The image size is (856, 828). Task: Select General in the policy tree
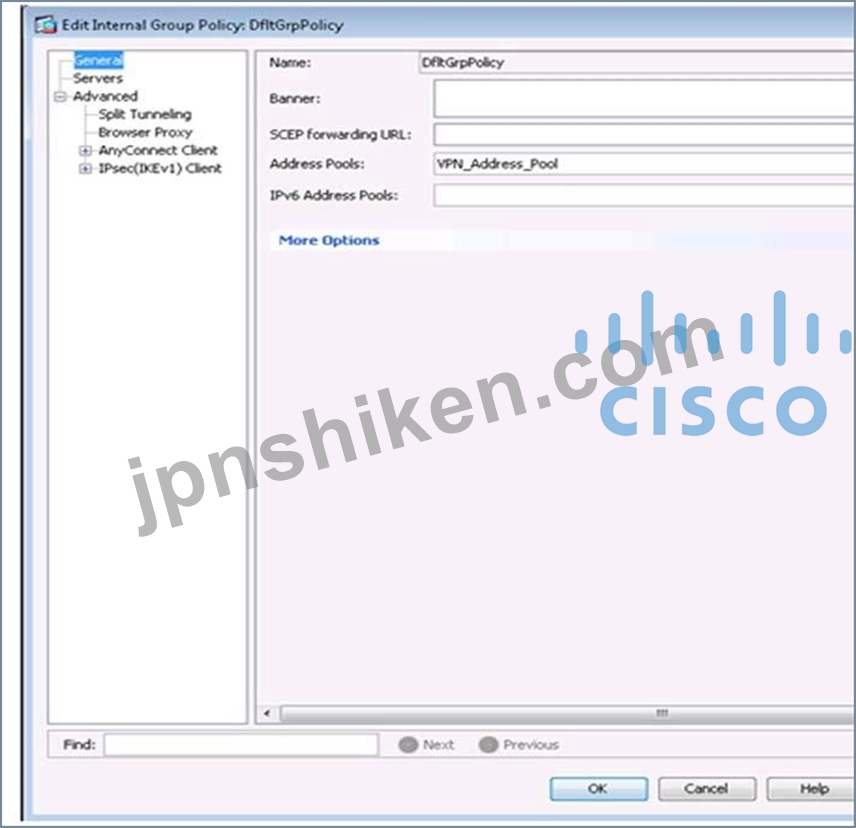98,60
